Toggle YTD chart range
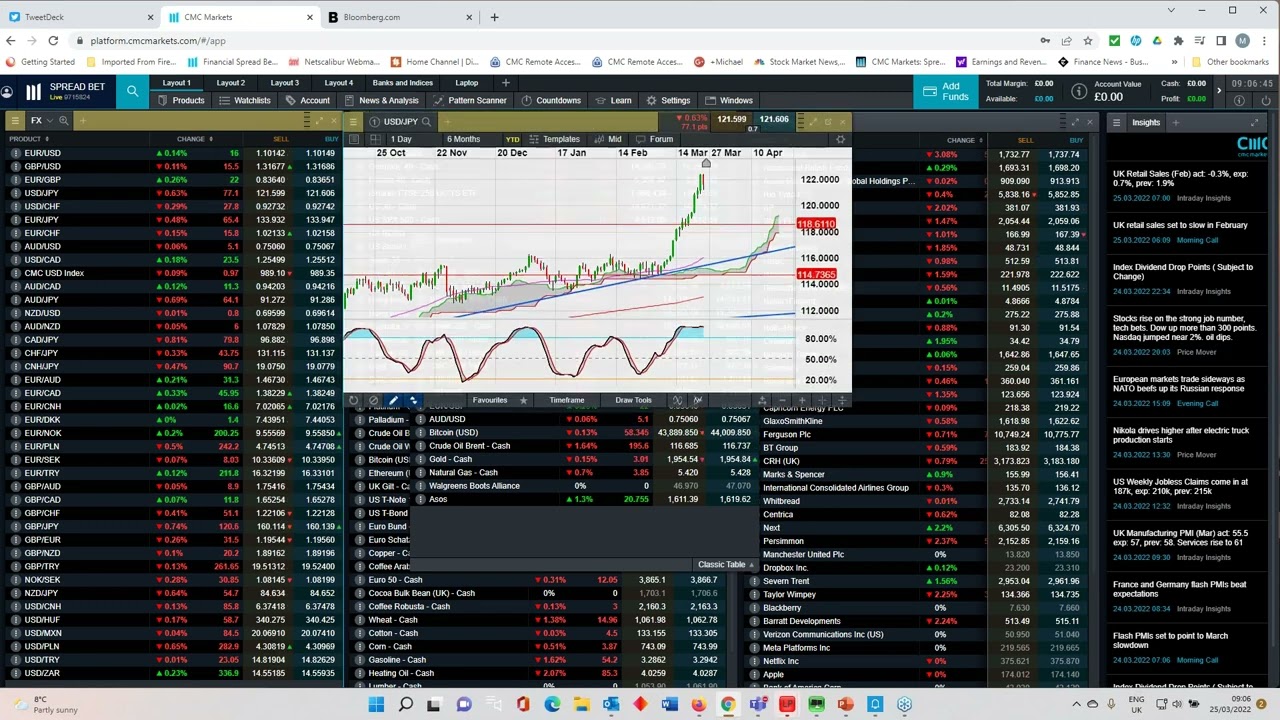 (512, 139)
